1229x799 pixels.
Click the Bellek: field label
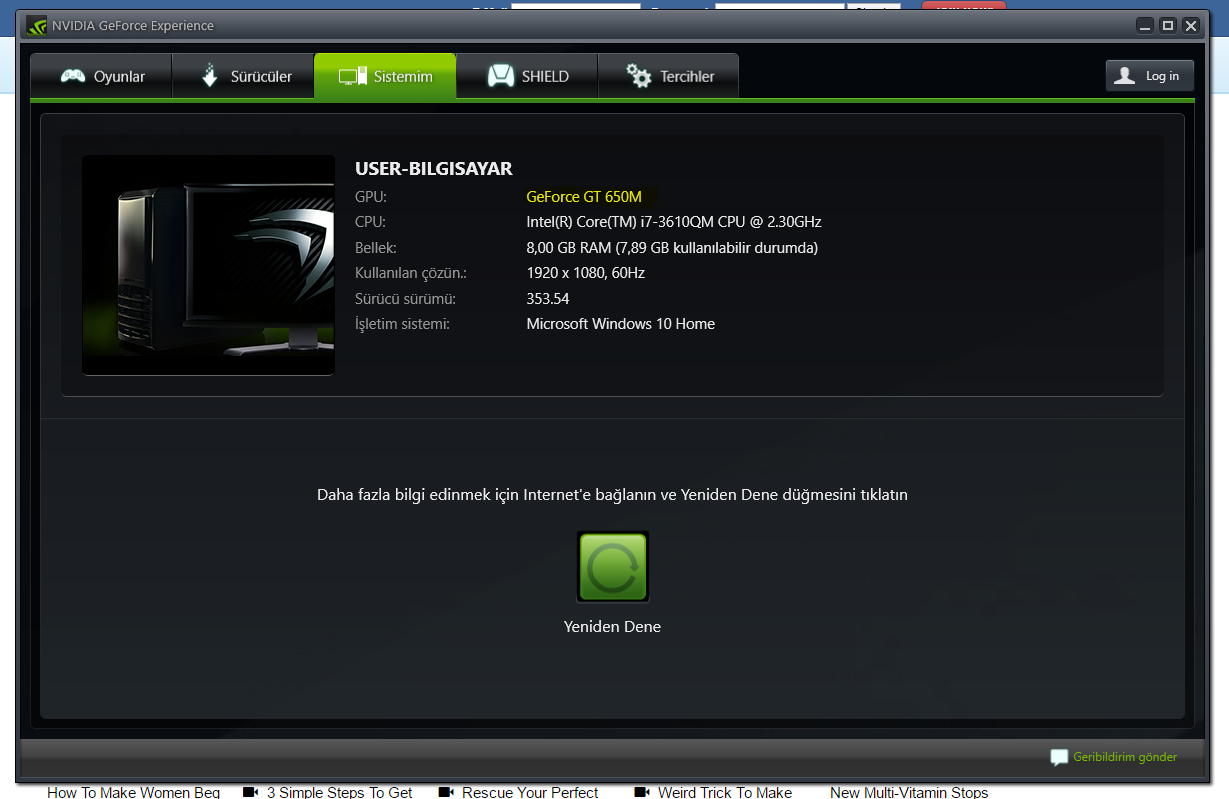coord(376,248)
